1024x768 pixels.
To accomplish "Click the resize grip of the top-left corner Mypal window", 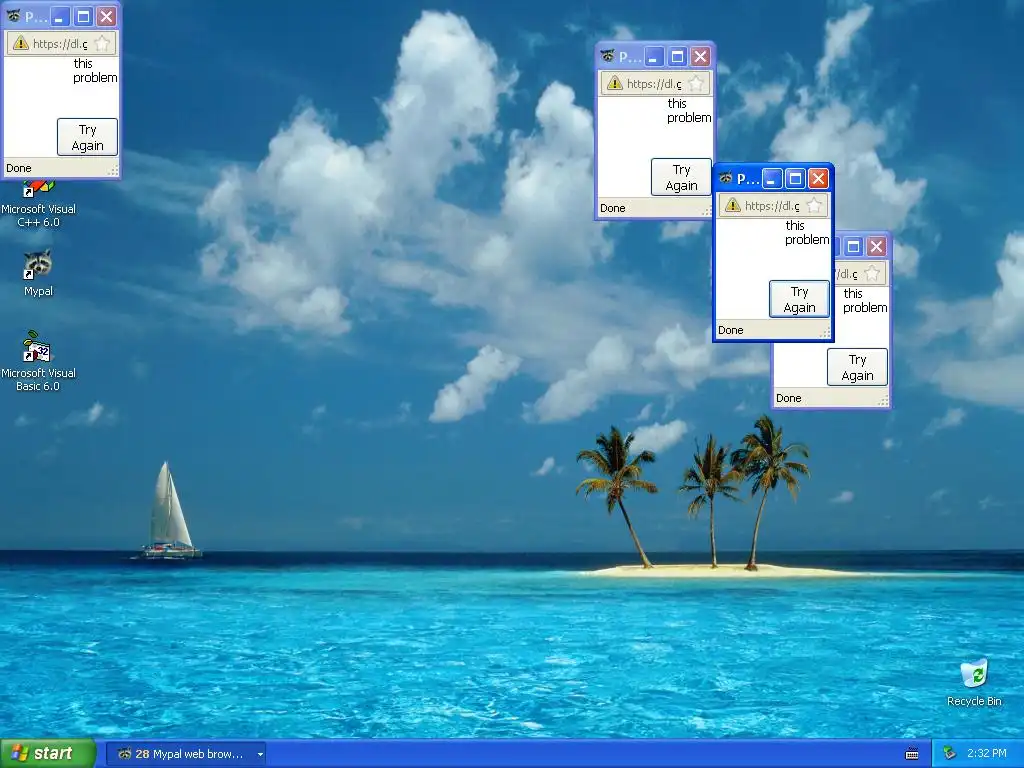I will [x=114, y=171].
